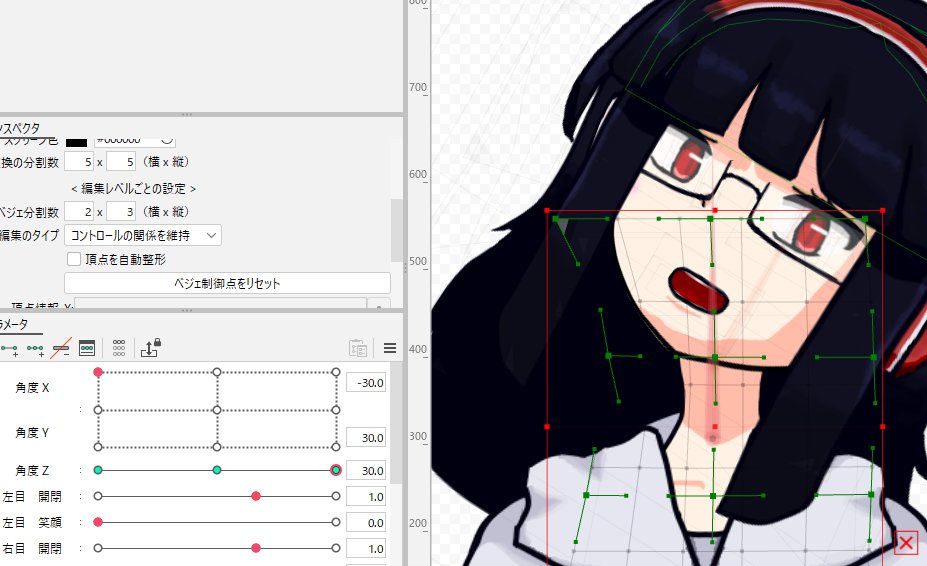Click the top-center red handle of warp bounding box
927x566 pixels.
tap(715, 210)
